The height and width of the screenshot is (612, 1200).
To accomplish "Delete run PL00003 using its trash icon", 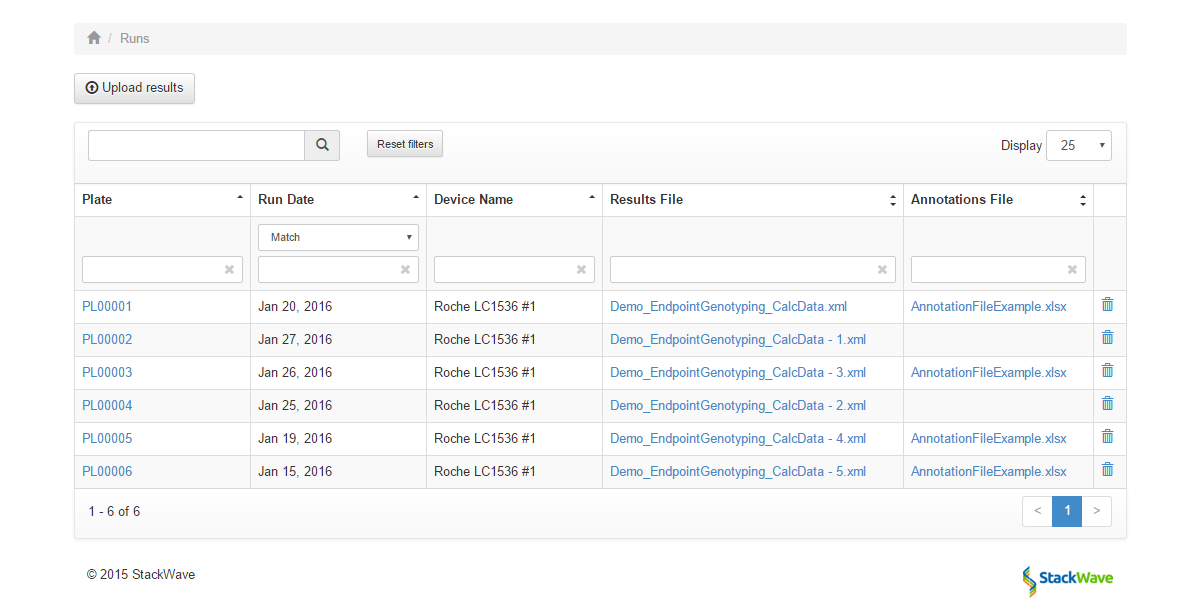I will [1107, 370].
